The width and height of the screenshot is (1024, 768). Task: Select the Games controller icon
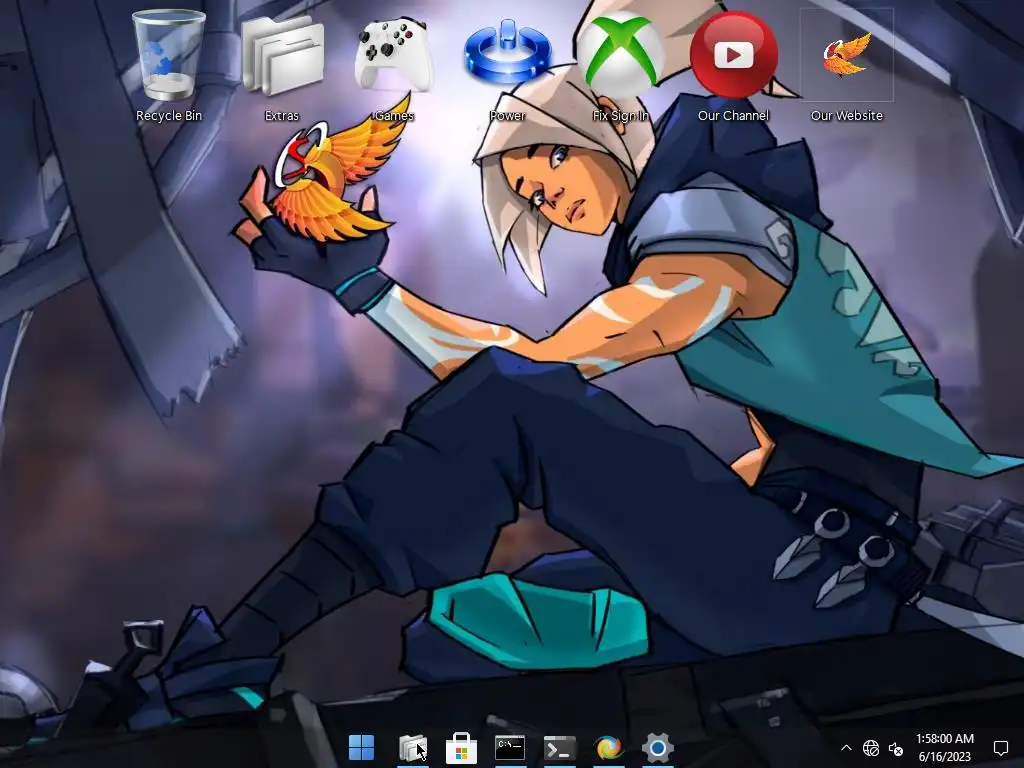click(x=394, y=55)
